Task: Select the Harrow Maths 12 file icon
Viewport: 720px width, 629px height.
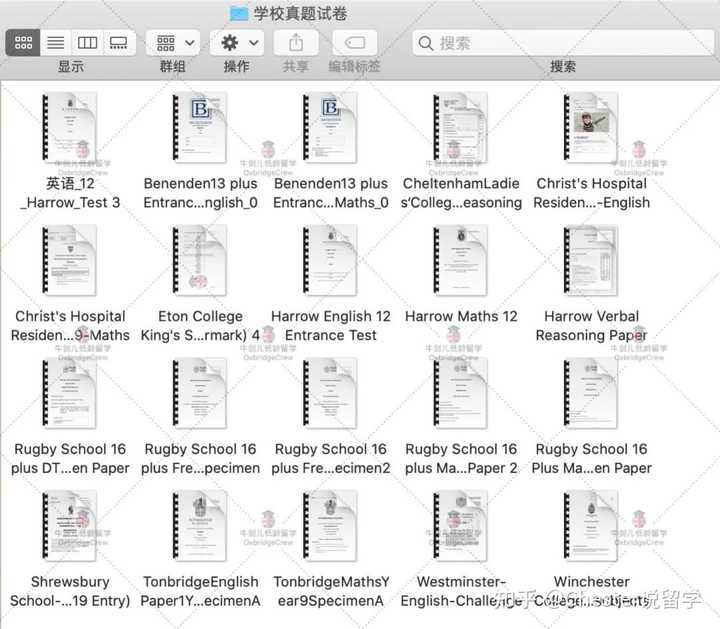Action: [461, 260]
